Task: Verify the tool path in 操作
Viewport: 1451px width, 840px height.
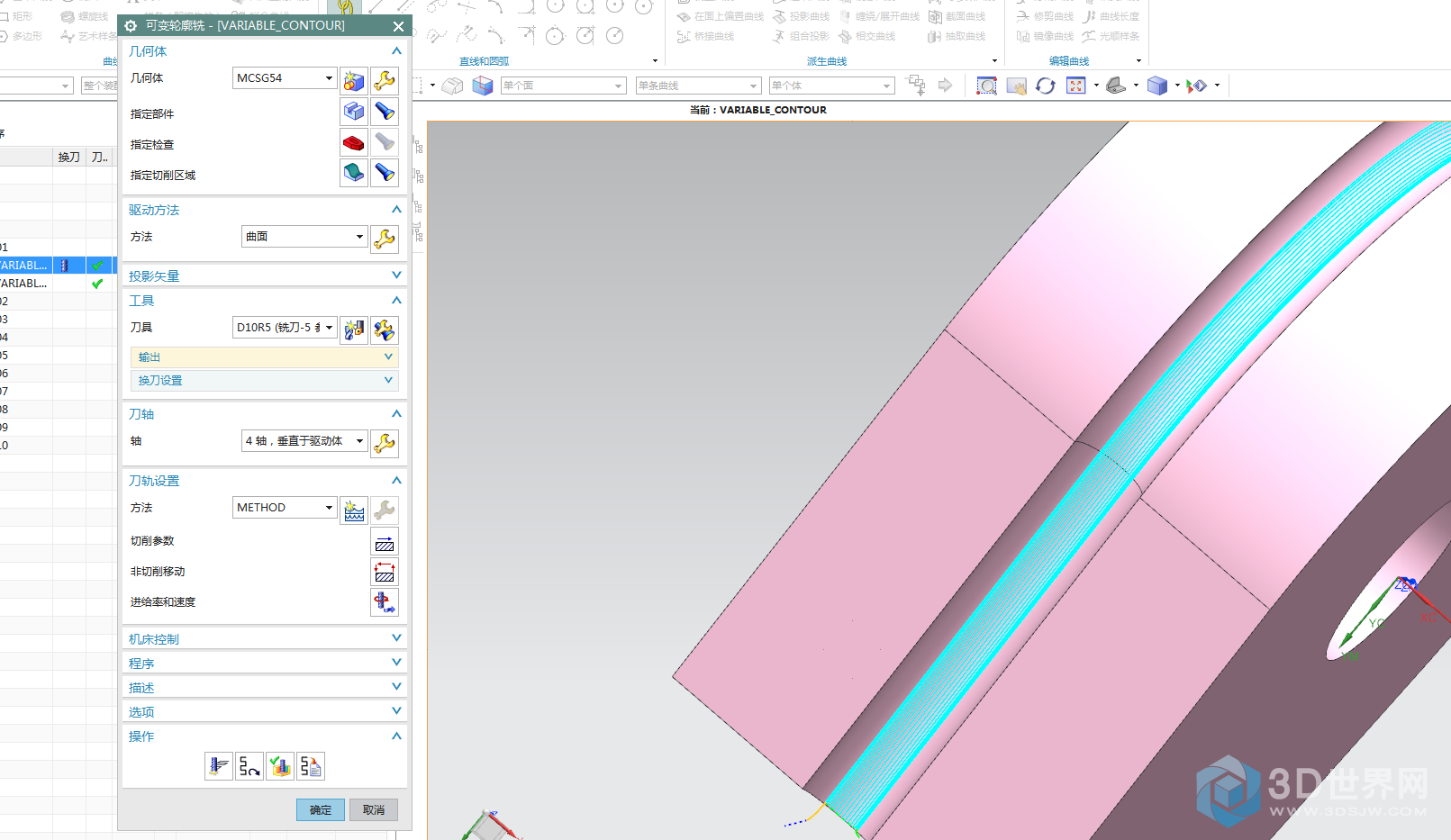Action: pyautogui.click(x=280, y=766)
